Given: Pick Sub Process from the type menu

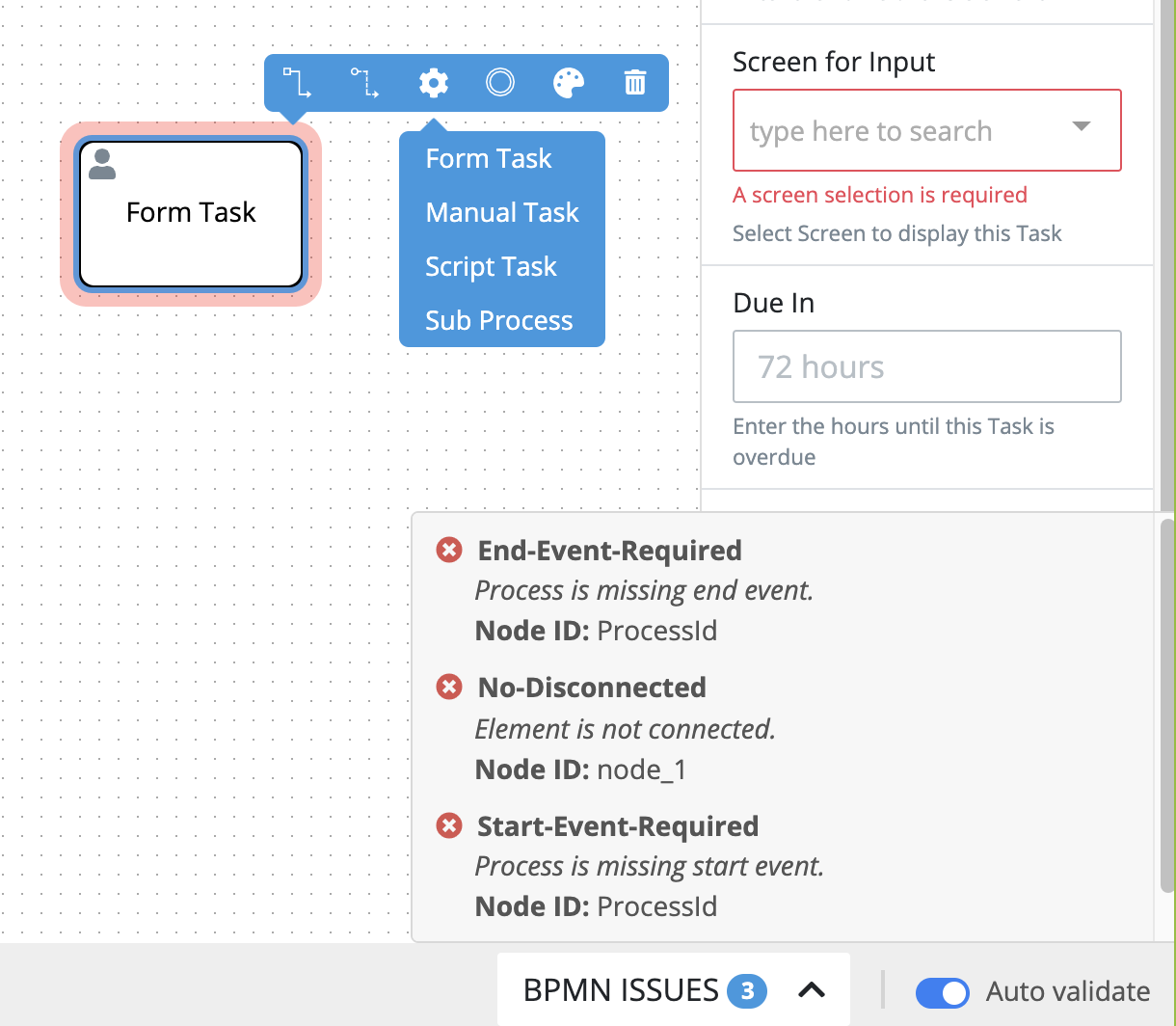Looking at the screenshot, I should point(498,320).
